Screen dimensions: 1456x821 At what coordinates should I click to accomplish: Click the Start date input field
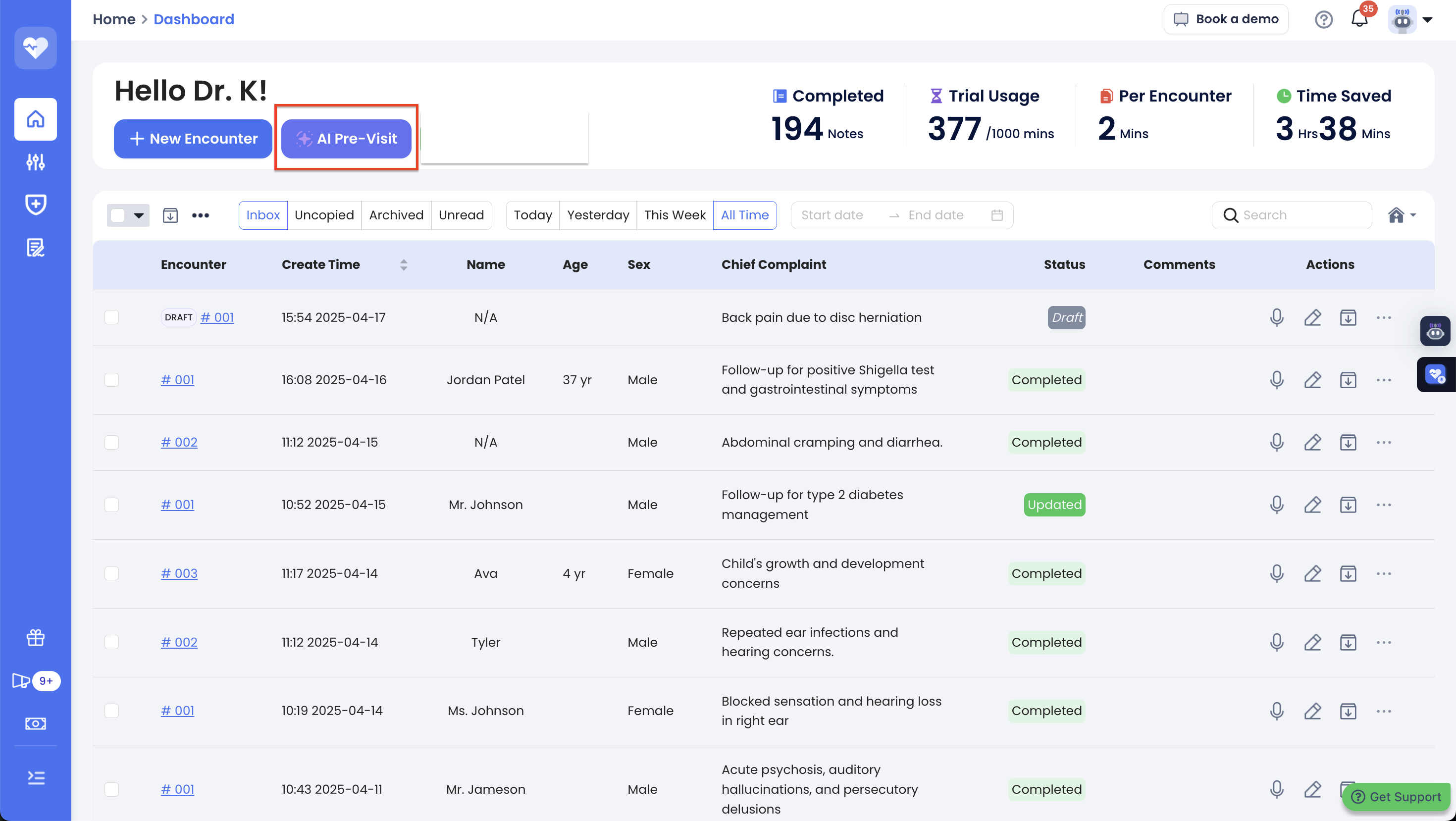[x=832, y=215]
